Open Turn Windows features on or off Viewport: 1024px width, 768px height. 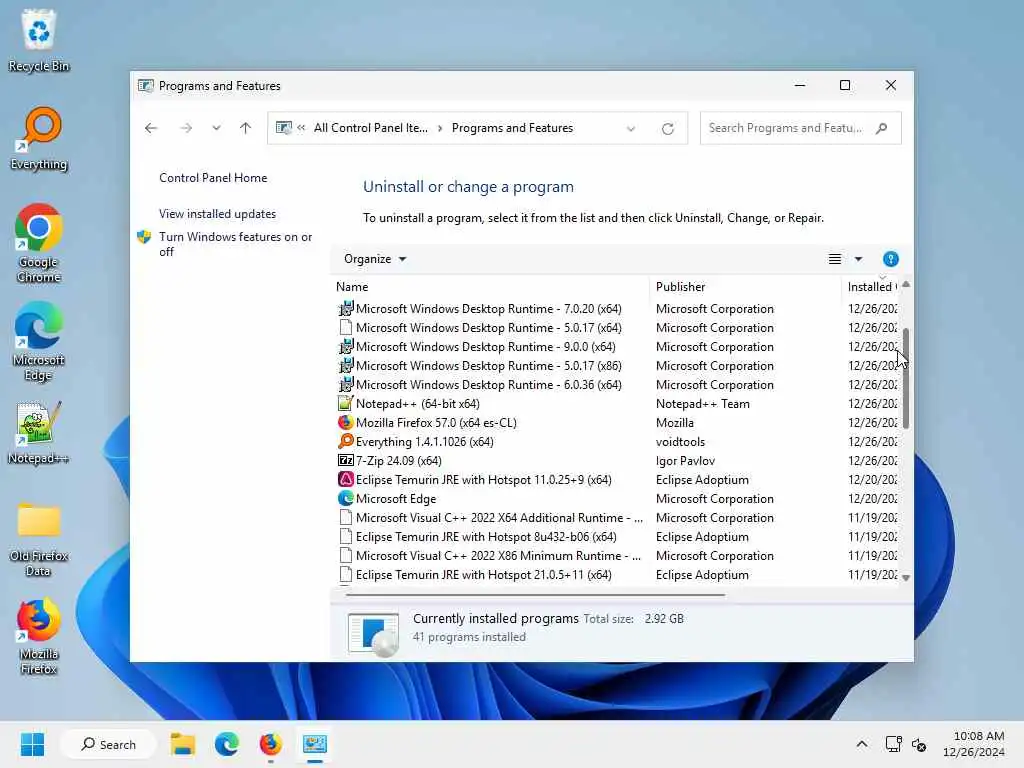[235, 244]
